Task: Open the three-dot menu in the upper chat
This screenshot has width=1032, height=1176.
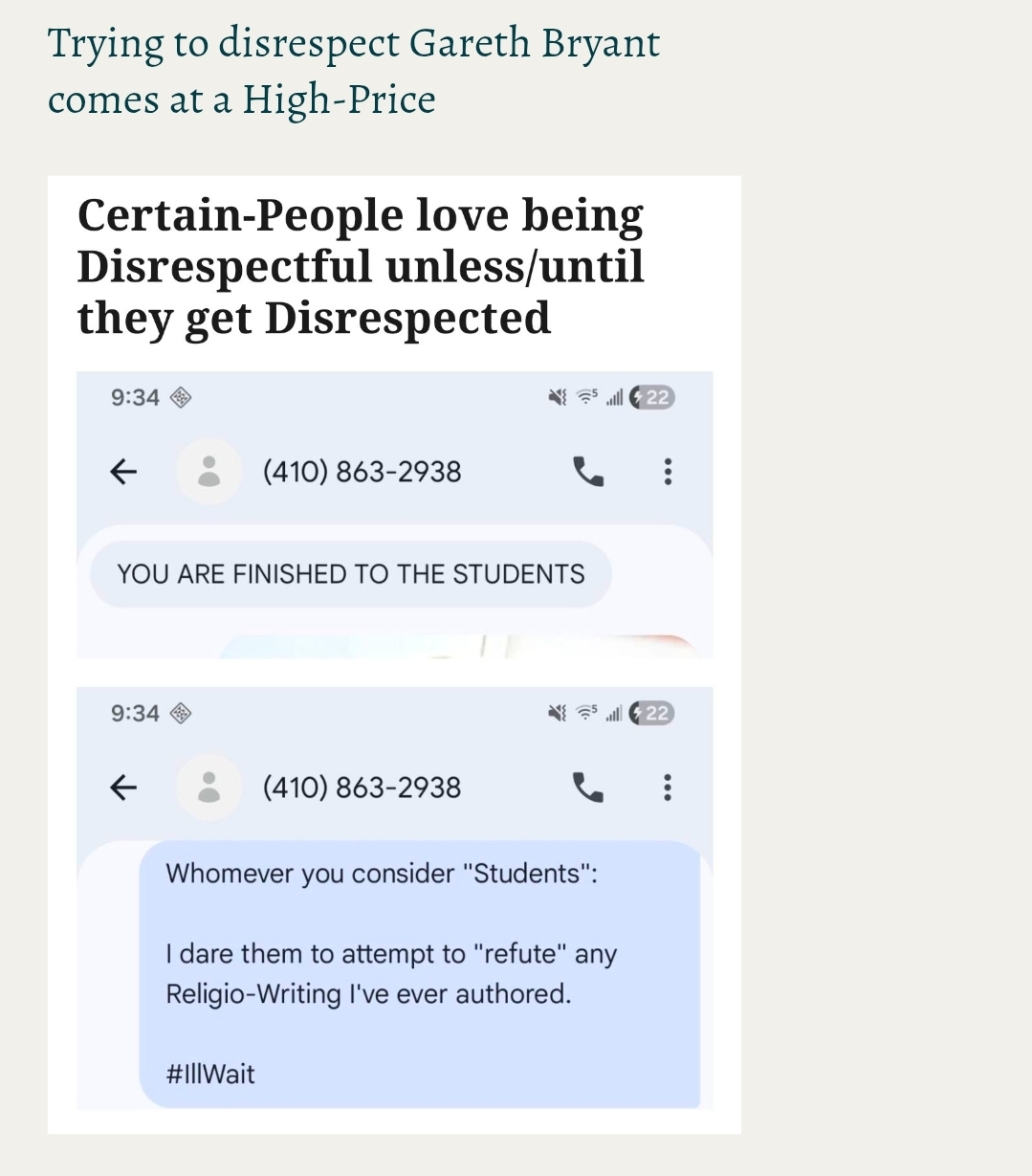Action: pos(668,471)
